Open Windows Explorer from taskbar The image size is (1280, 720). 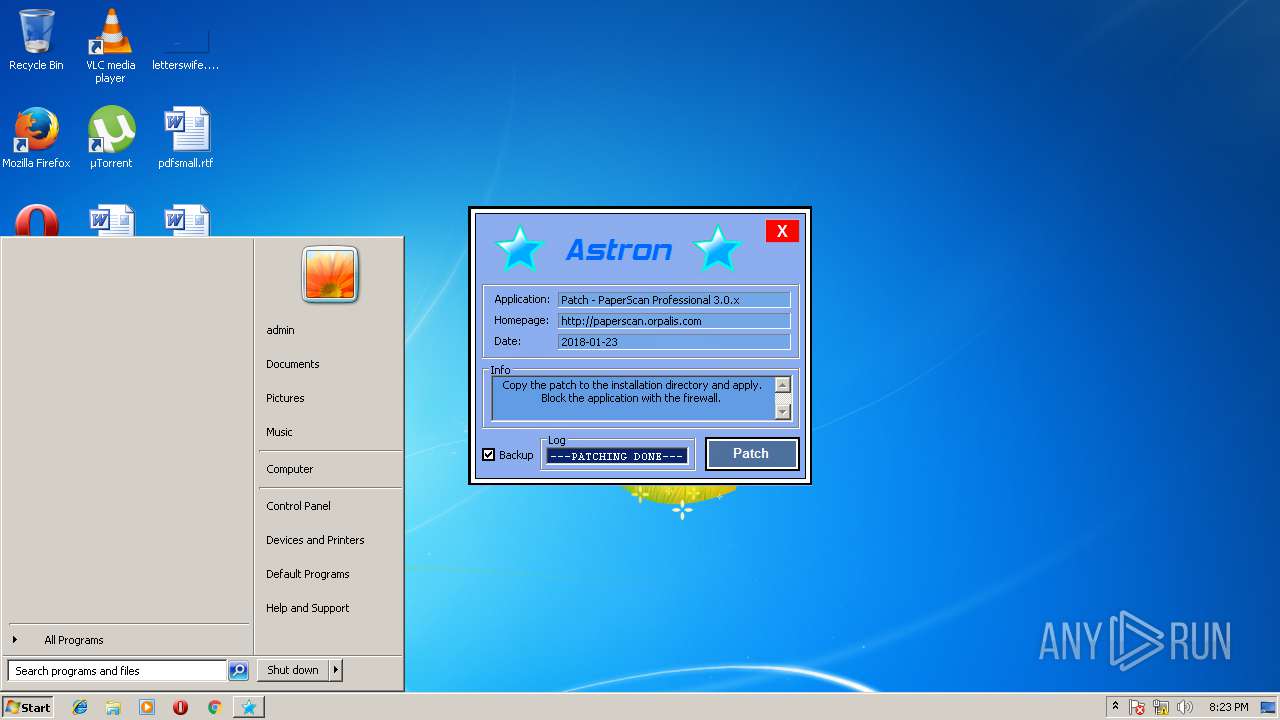113,707
